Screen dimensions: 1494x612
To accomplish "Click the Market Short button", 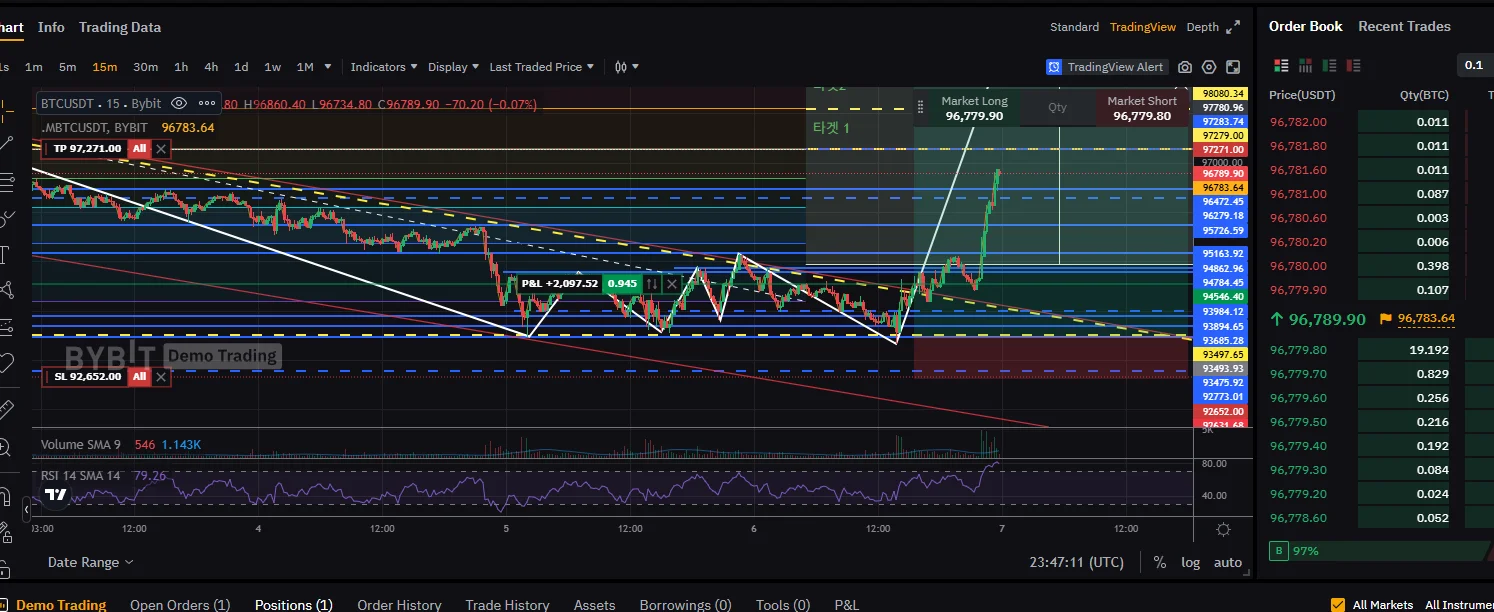I will 1141,108.
